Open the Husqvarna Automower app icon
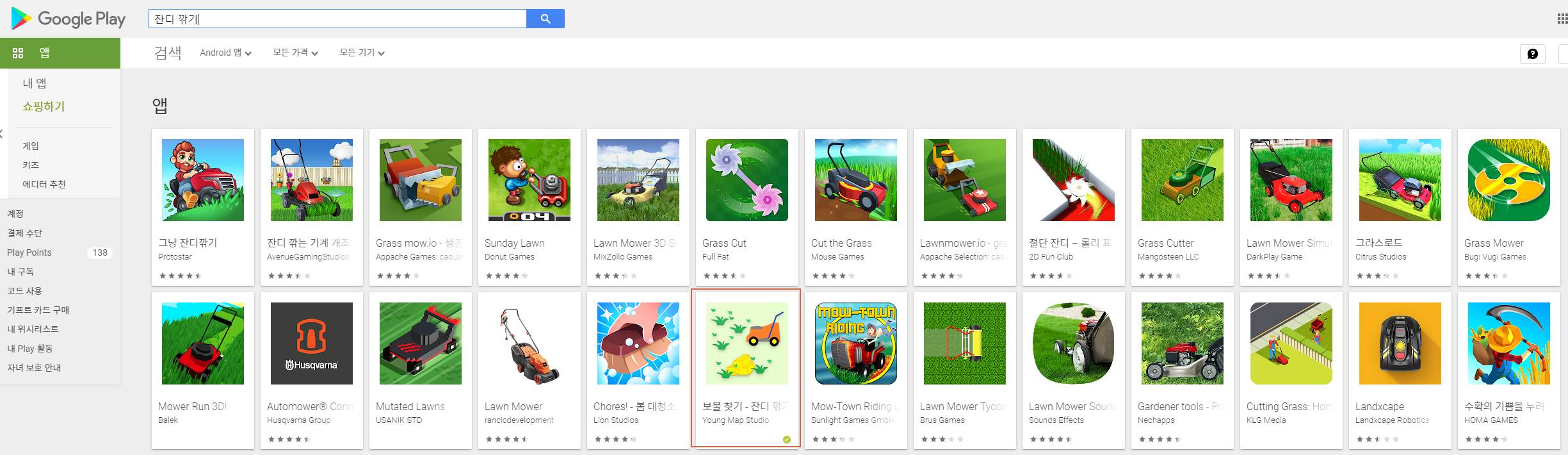Image resolution: width=1568 pixels, height=455 pixels. 312,343
